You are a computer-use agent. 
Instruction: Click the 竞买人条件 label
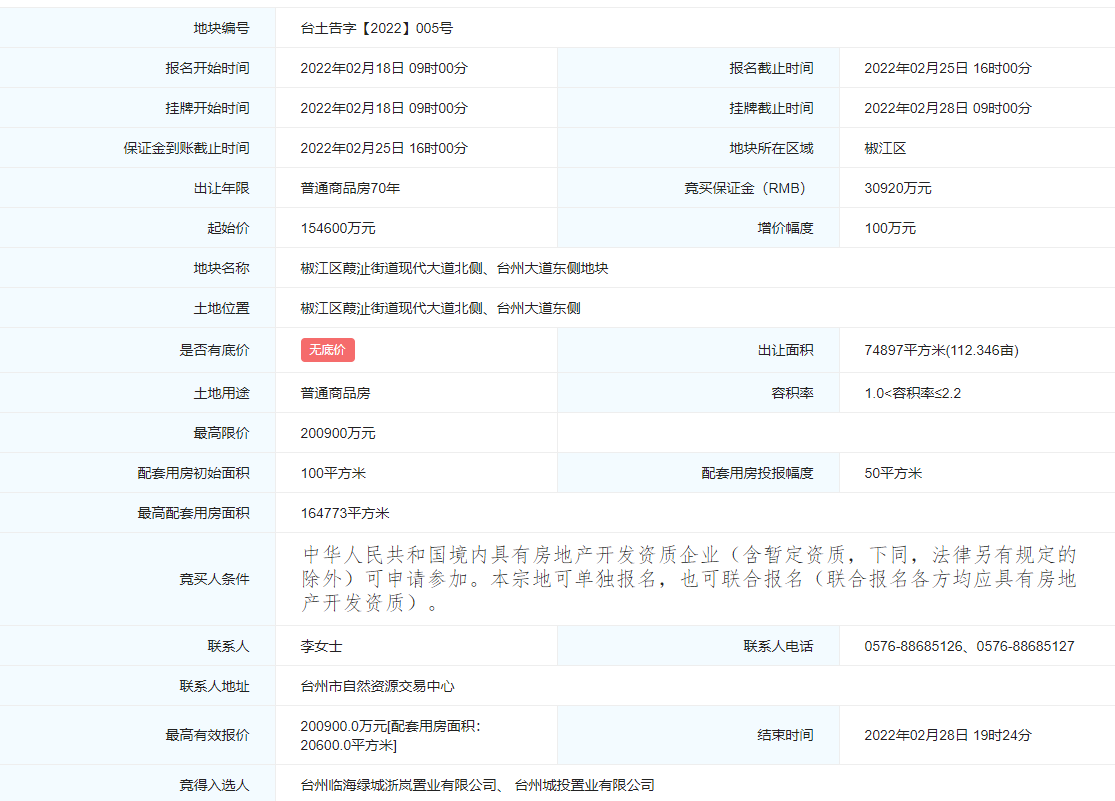214,579
